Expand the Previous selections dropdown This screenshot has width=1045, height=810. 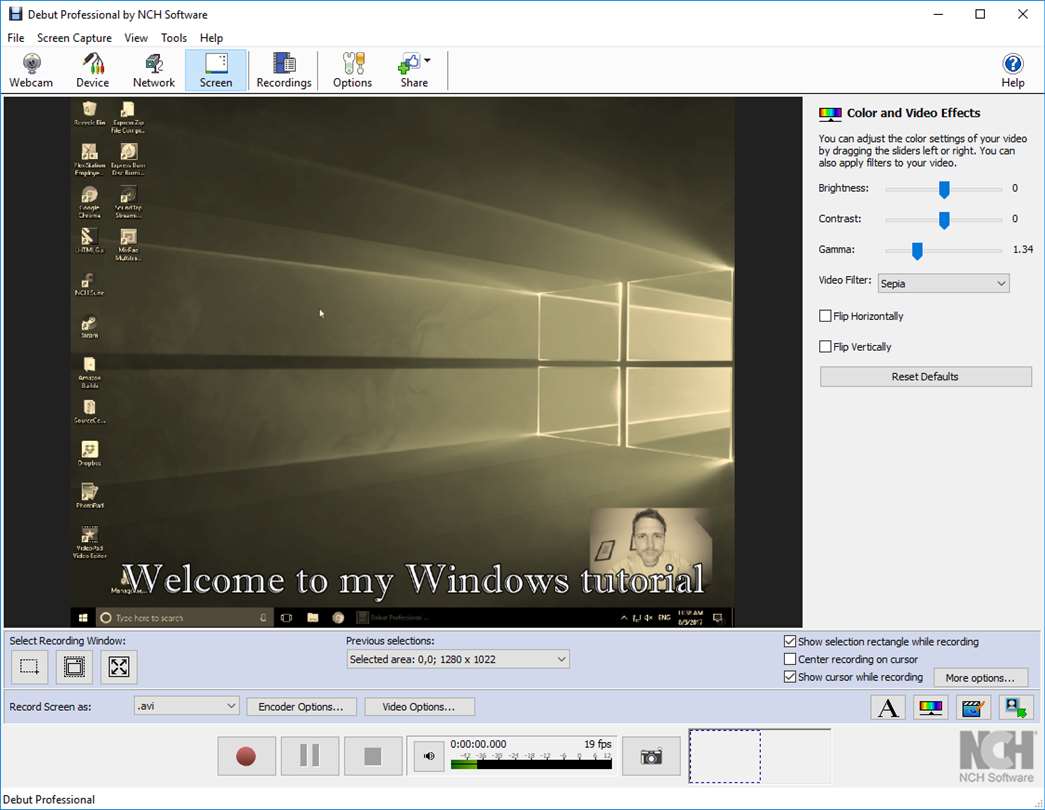tap(458, 659)
